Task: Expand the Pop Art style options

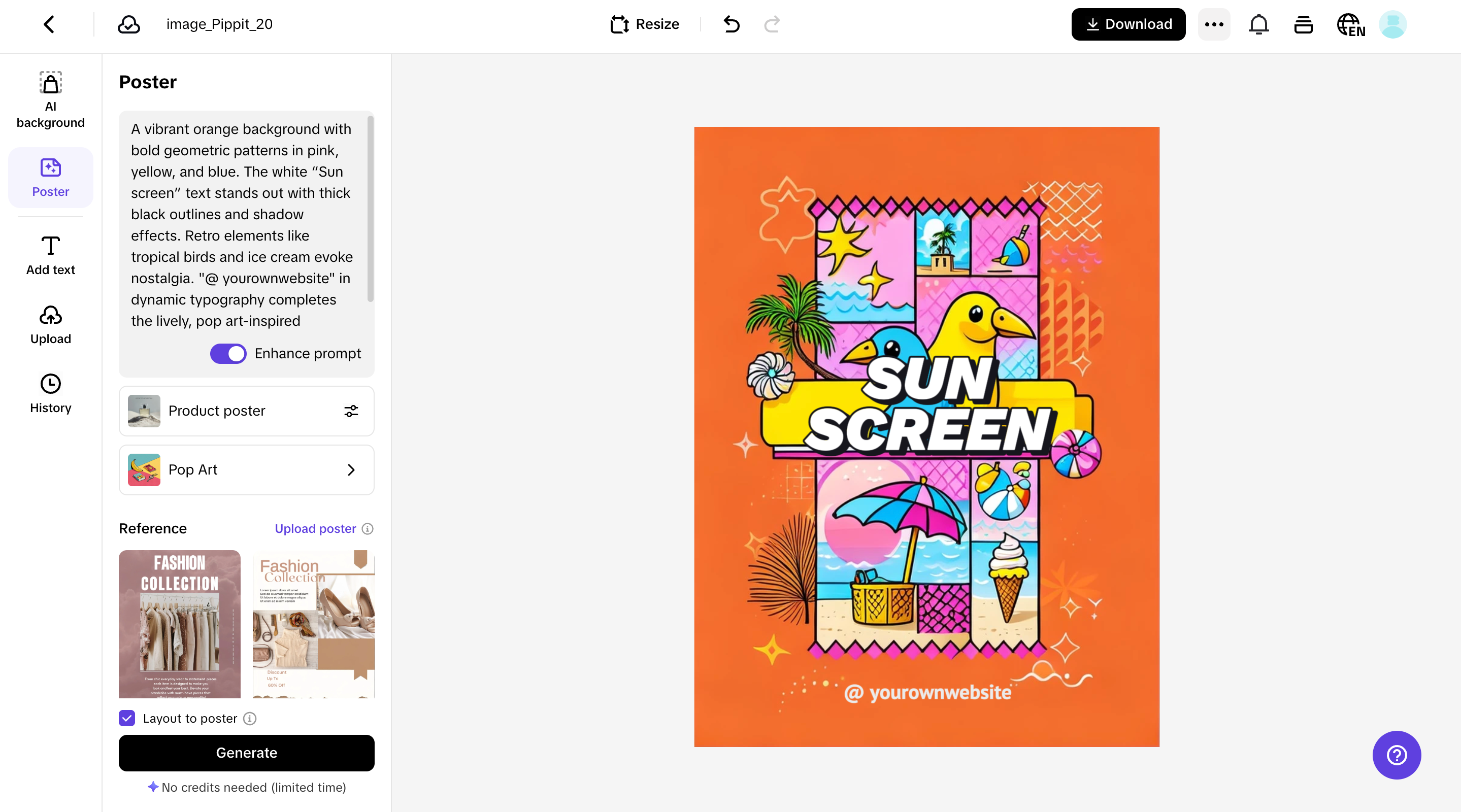Action: pos(351,469)
